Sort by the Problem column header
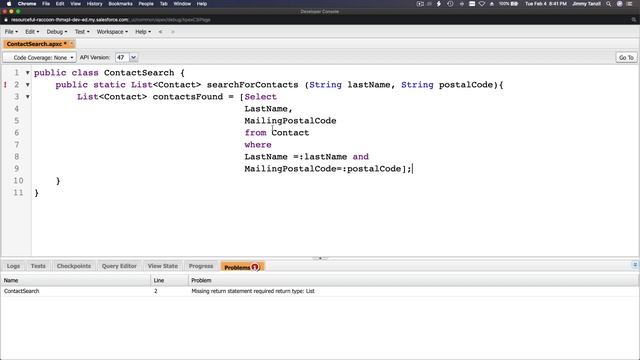 pyautogui.click(x=413, y=280)
